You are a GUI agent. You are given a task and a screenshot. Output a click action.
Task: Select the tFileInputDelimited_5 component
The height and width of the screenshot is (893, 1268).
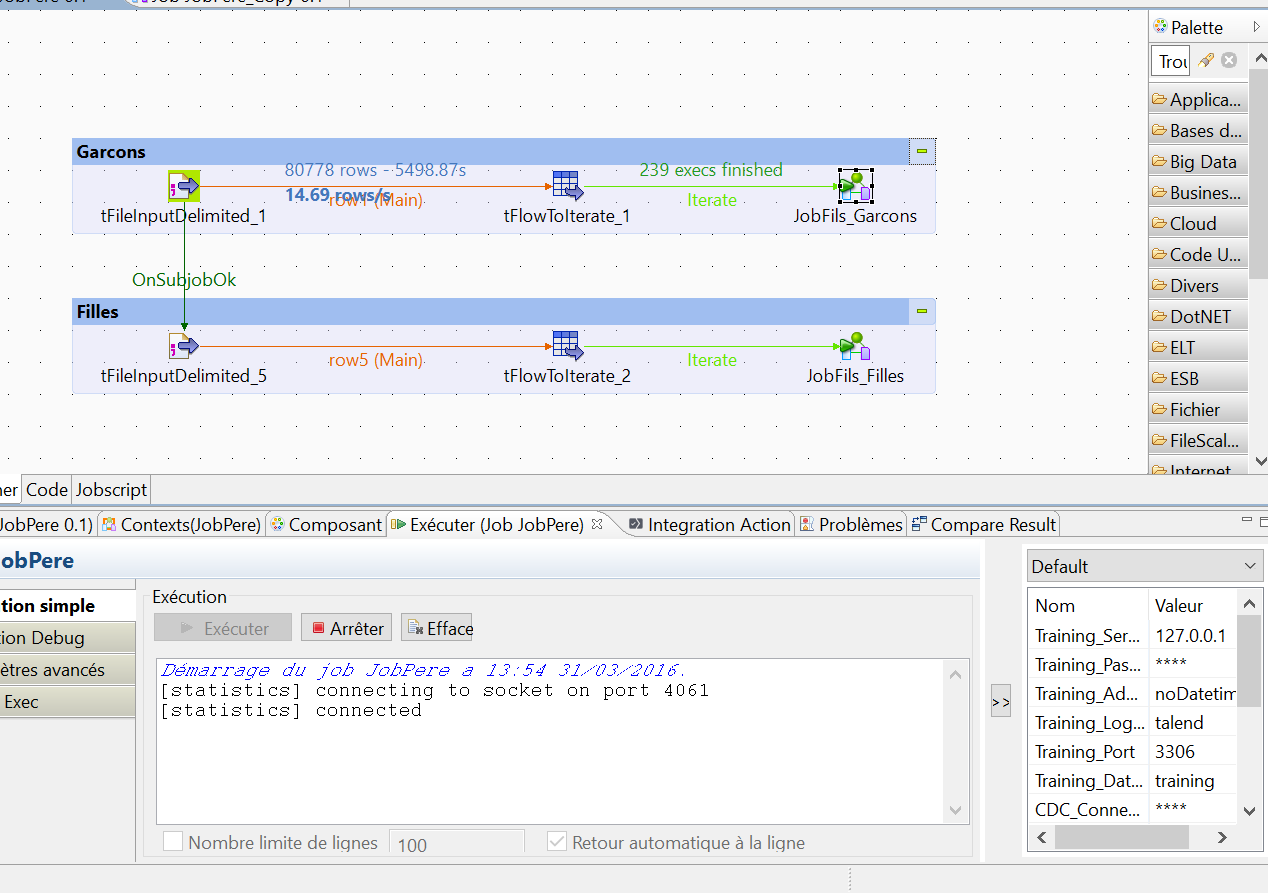click(184, 345)
